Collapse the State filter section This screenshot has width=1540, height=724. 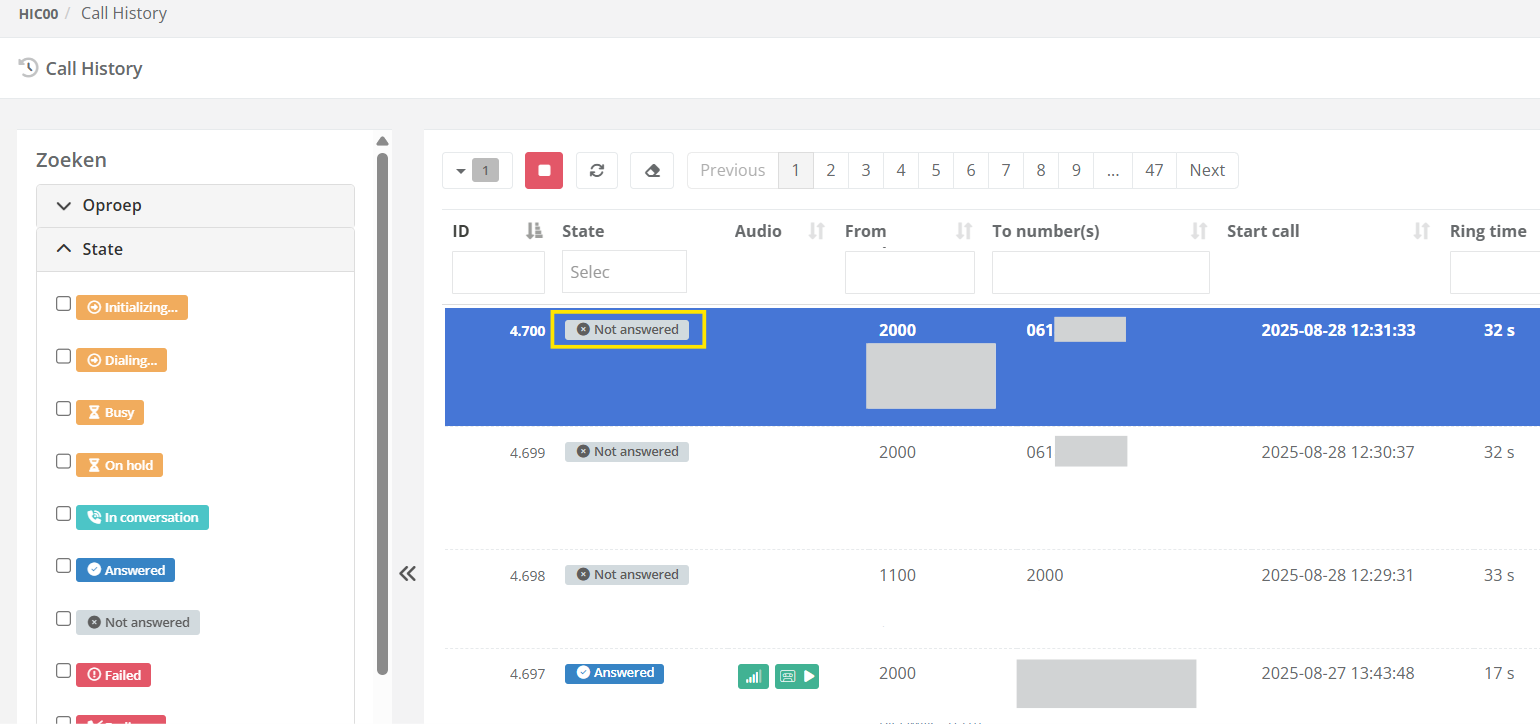point(195,250)
